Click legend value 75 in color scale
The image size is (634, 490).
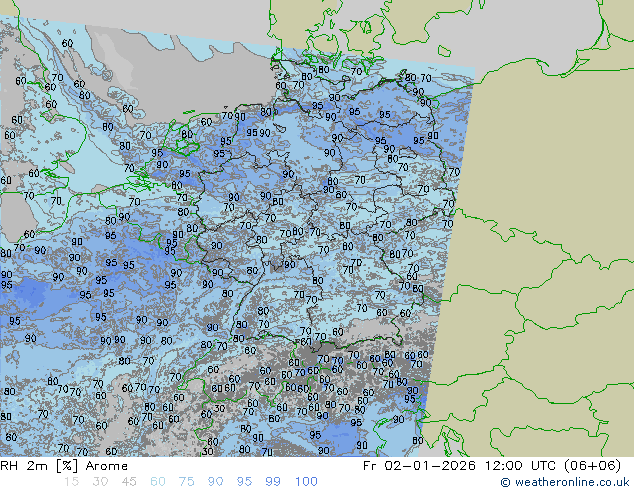tap(186, 482)
